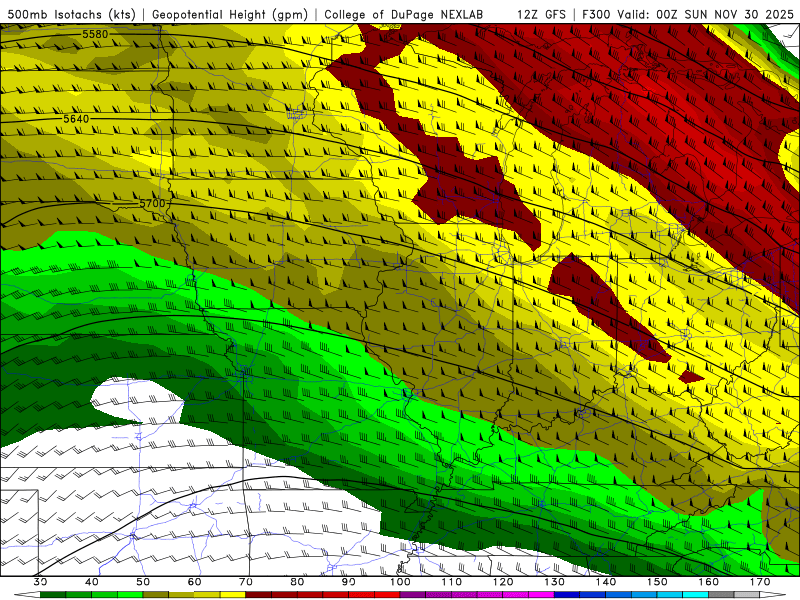Viewport: 800px width, 600px height.
Task: Click the 150 value on the legend scale
Action: click(x=657, y=582)
